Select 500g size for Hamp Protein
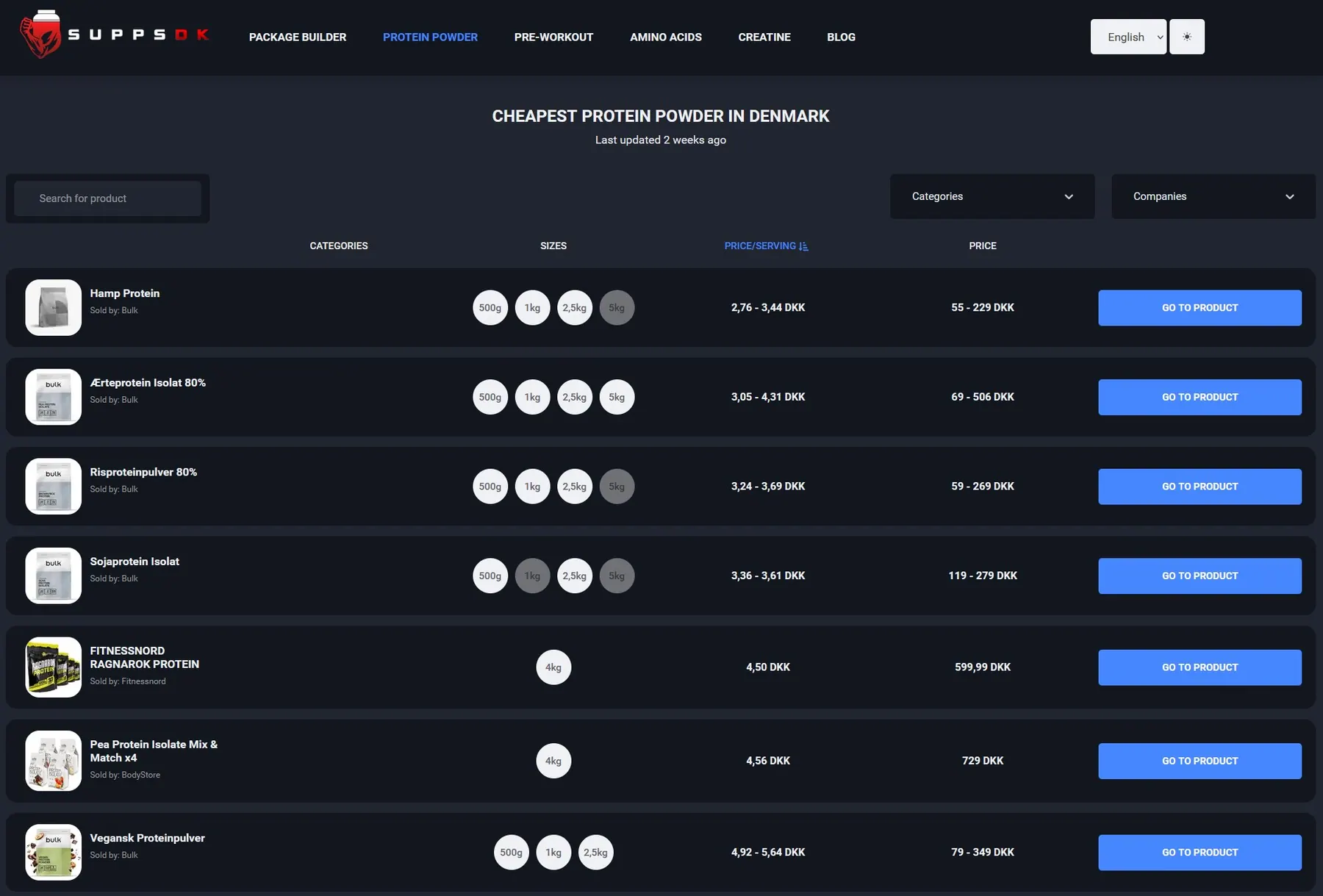 click(490, 308)
